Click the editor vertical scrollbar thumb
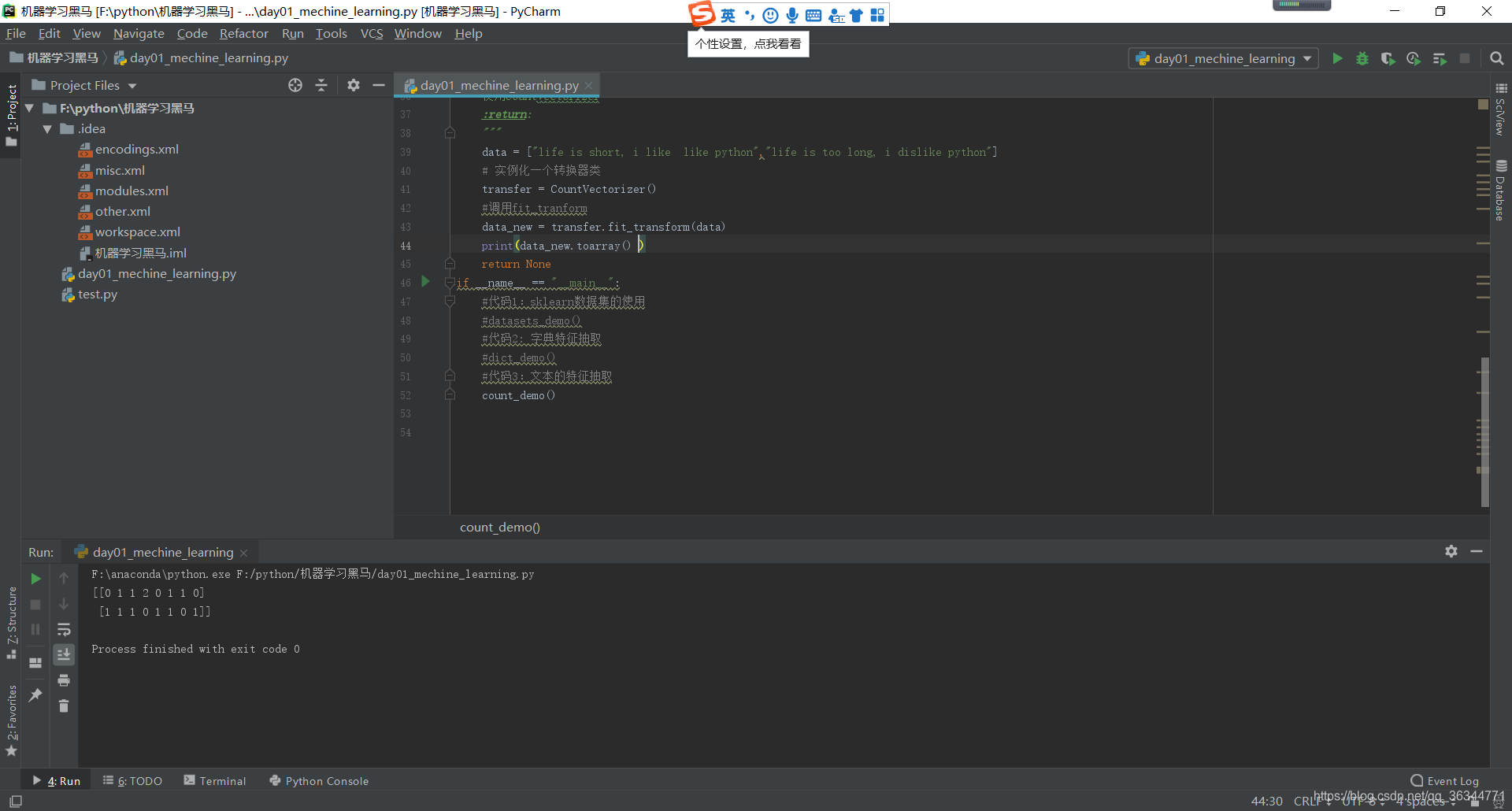The width and height of the screenshot is (1512, 811). (1484, 431)
